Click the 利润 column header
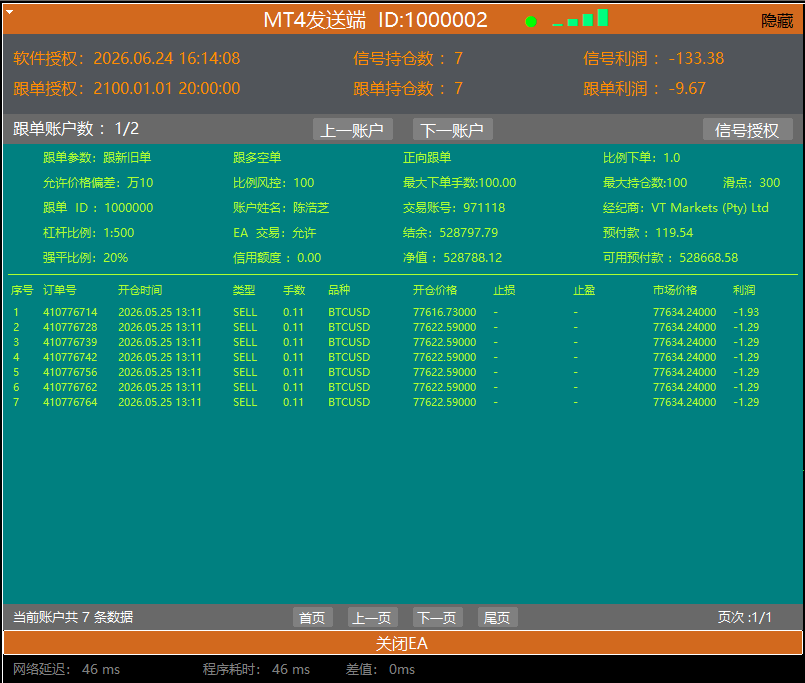This screenshot has width=805, height=683. point(744,290)
